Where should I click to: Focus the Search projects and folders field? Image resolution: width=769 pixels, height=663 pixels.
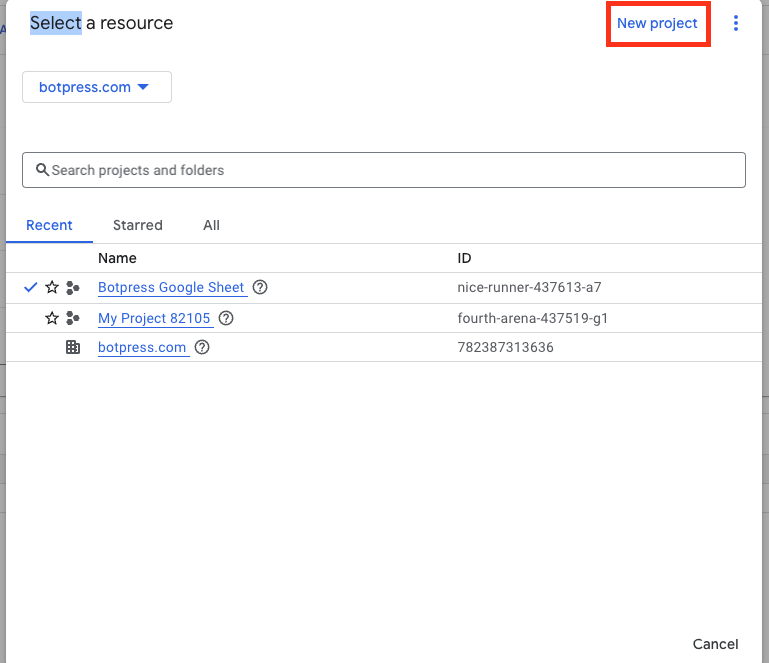point(384,170)
